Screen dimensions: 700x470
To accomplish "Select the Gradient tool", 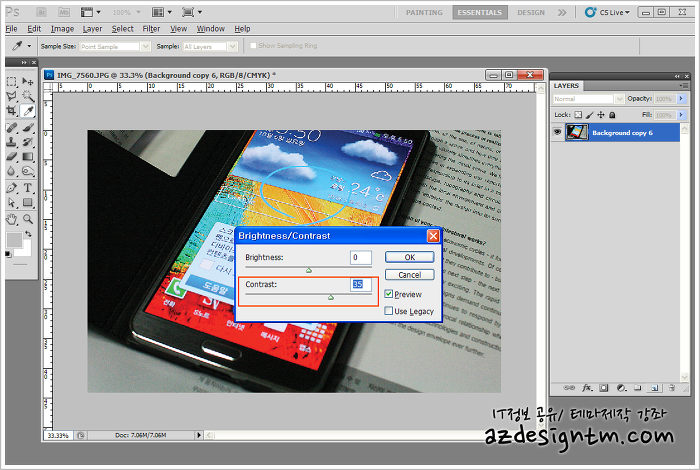I will tap(28, 156).
